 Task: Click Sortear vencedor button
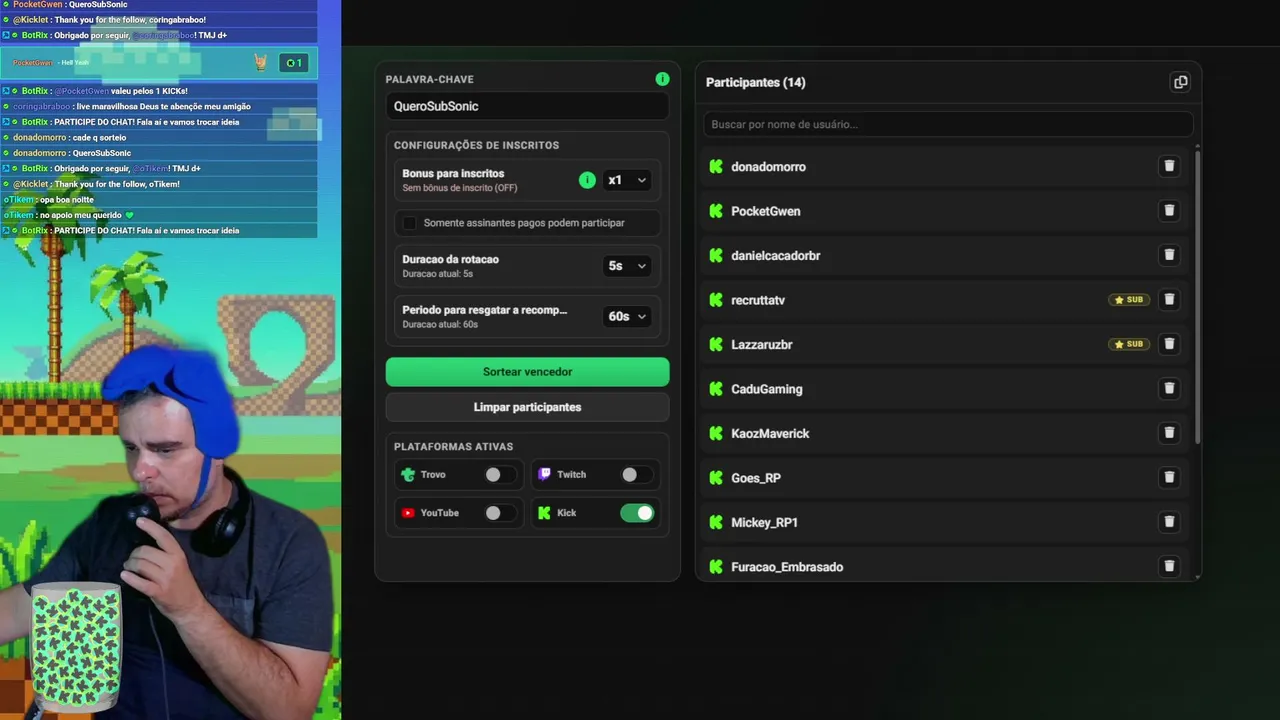[527, 372]
